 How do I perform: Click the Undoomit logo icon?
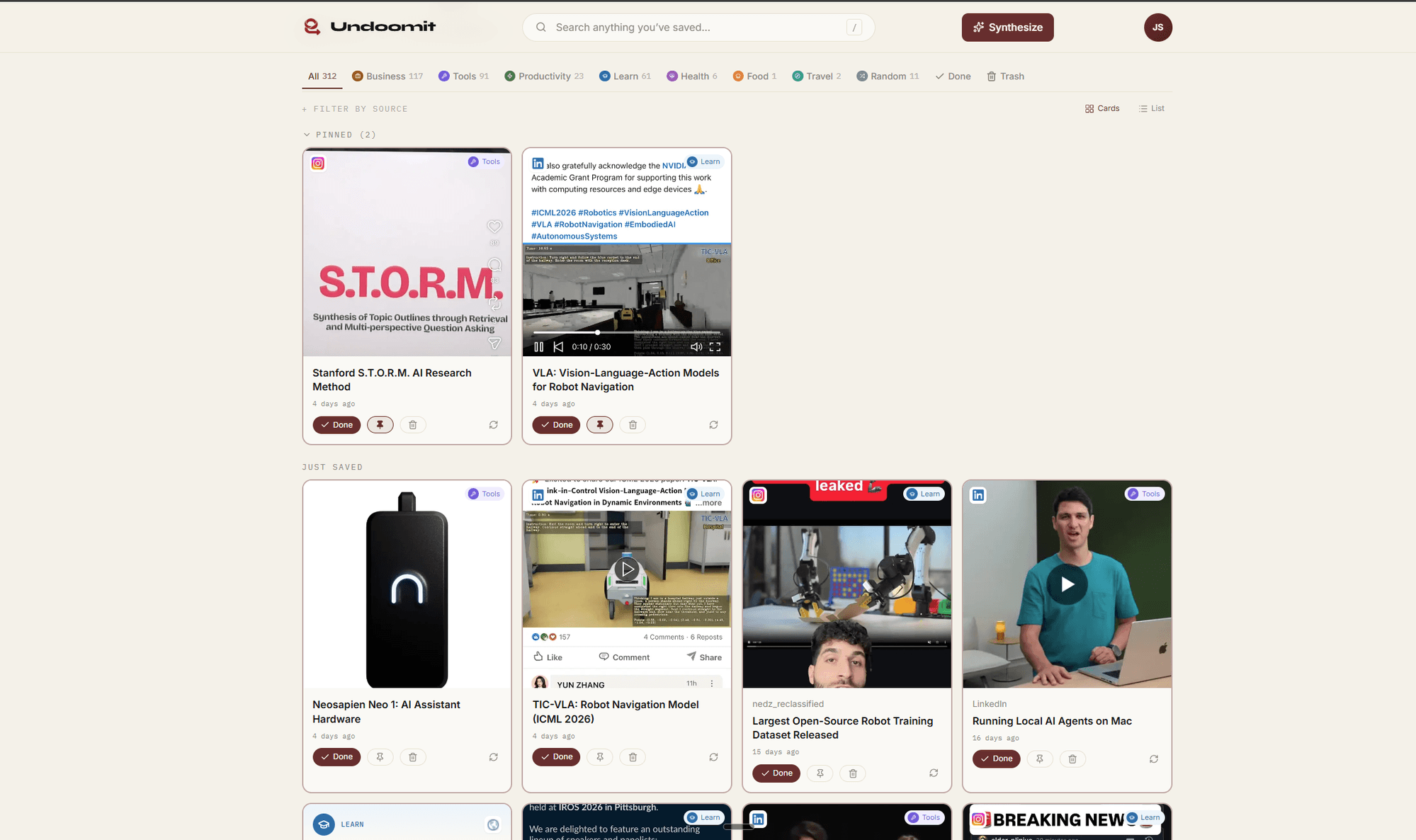pos(312,27)
